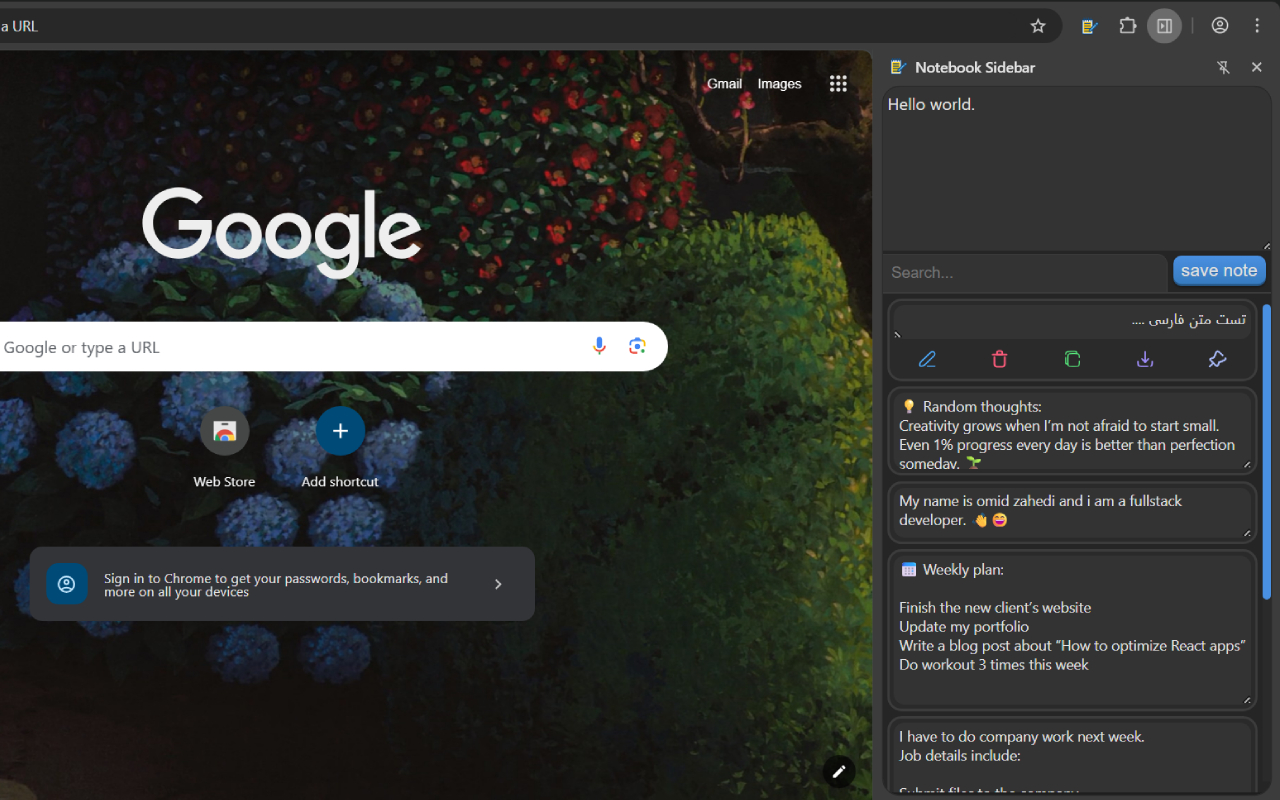
Task: Click the 'Finish the new client's website' line
Action: (995, 608)
